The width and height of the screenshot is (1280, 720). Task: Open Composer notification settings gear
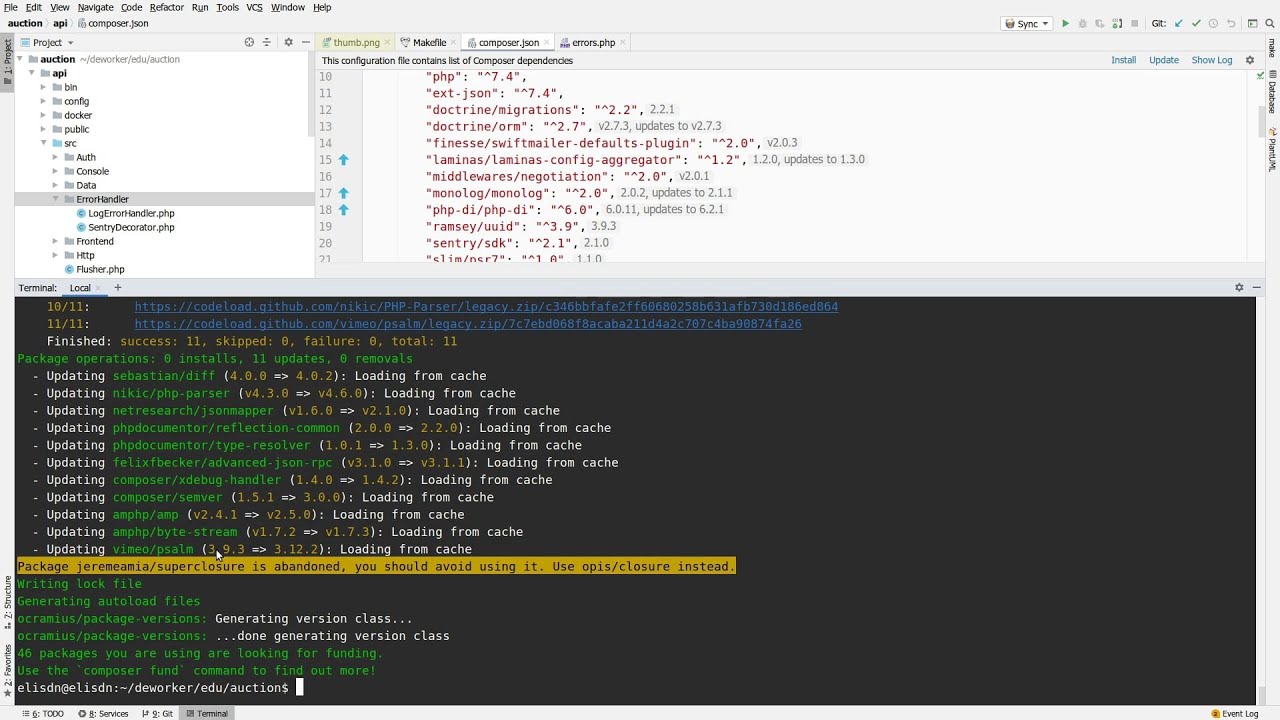click(x=1249, y=60)
